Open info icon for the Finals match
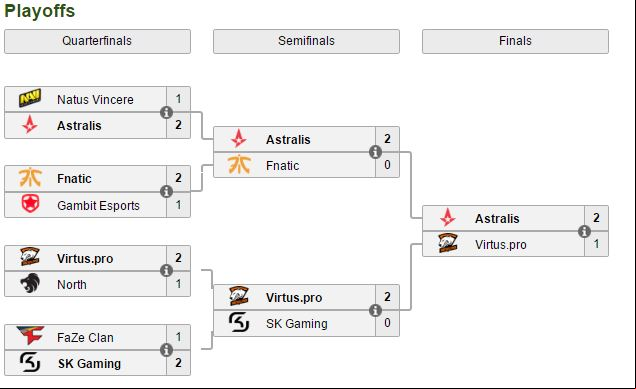The height and width of the screenshot is (389, 636). [584, 231]
